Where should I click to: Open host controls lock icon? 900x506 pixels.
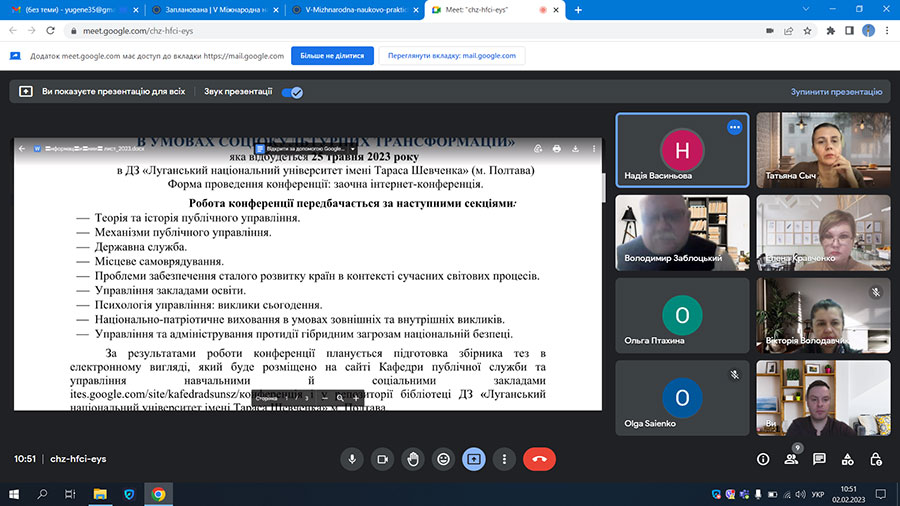(x=875, y=459)
